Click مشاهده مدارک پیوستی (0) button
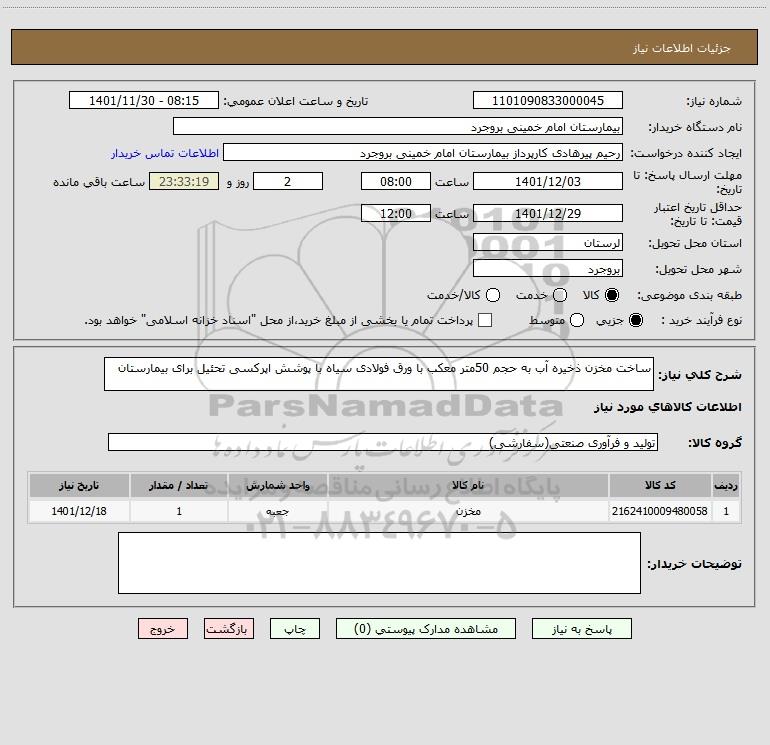The width and height of the screenshot is (770, 745). point(426,629)
